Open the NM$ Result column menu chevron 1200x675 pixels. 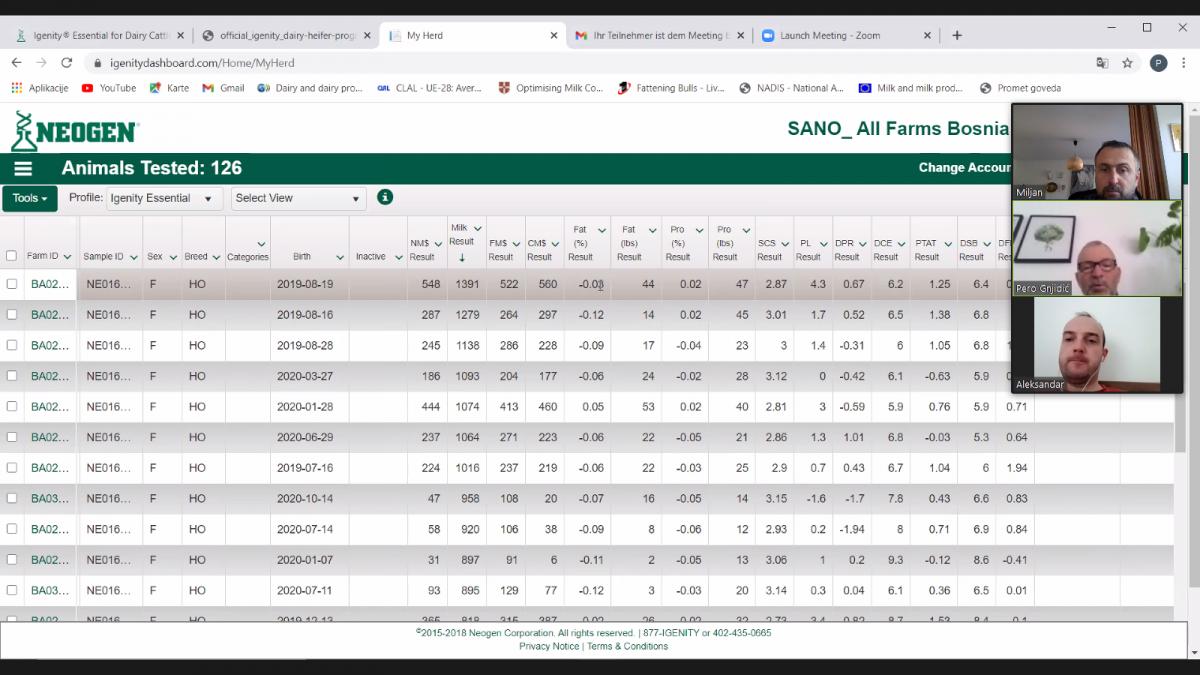click(438, 244)
